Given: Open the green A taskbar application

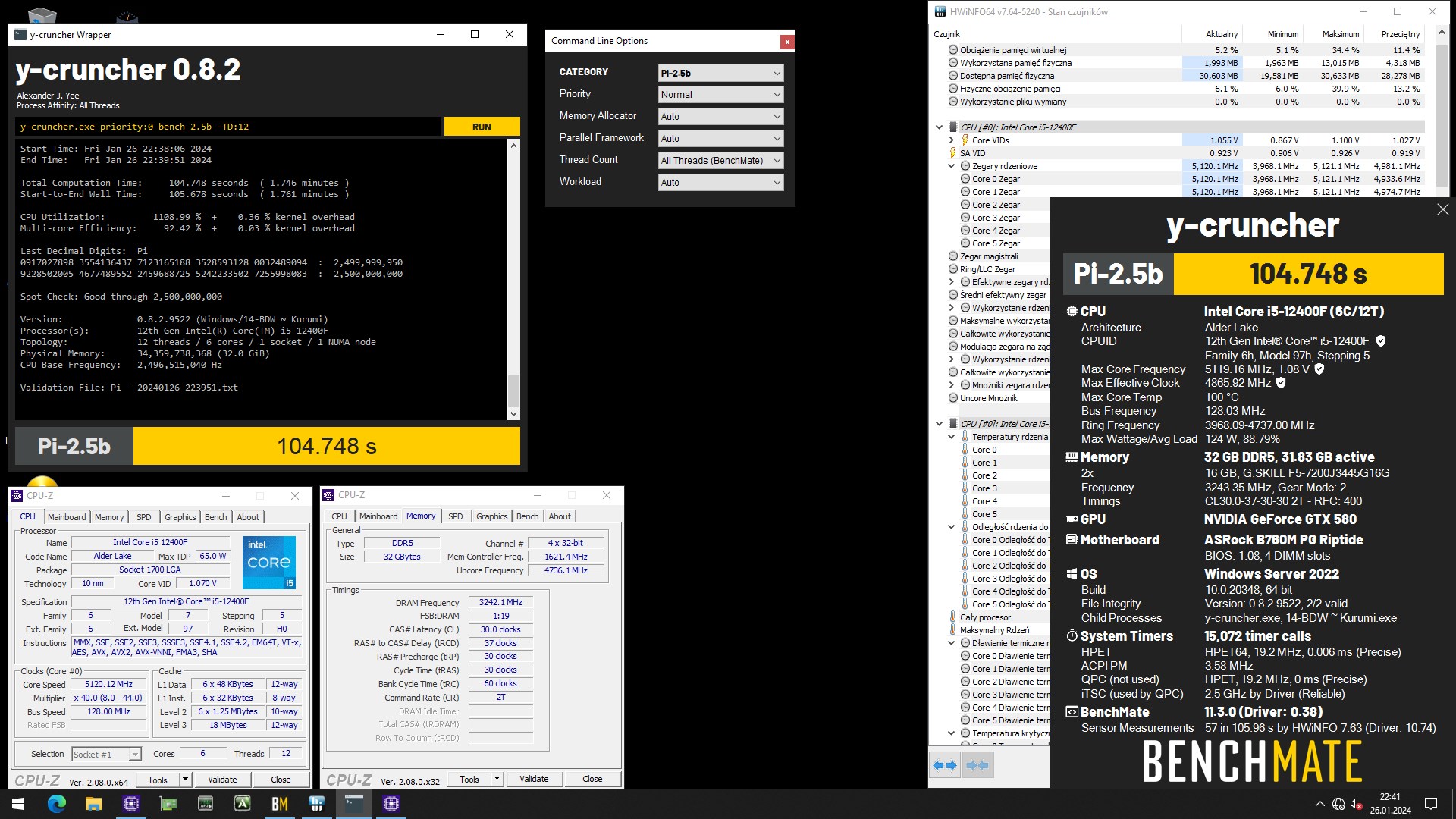Looking at the screenshot, I should (242, 804).
